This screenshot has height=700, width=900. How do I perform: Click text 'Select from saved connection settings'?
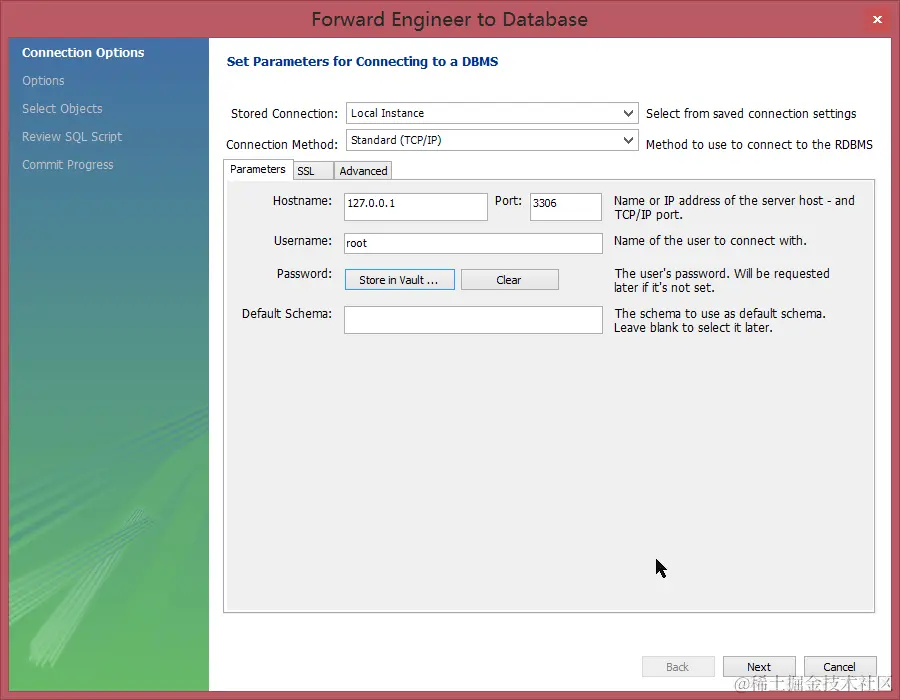[x=751, y=114]
